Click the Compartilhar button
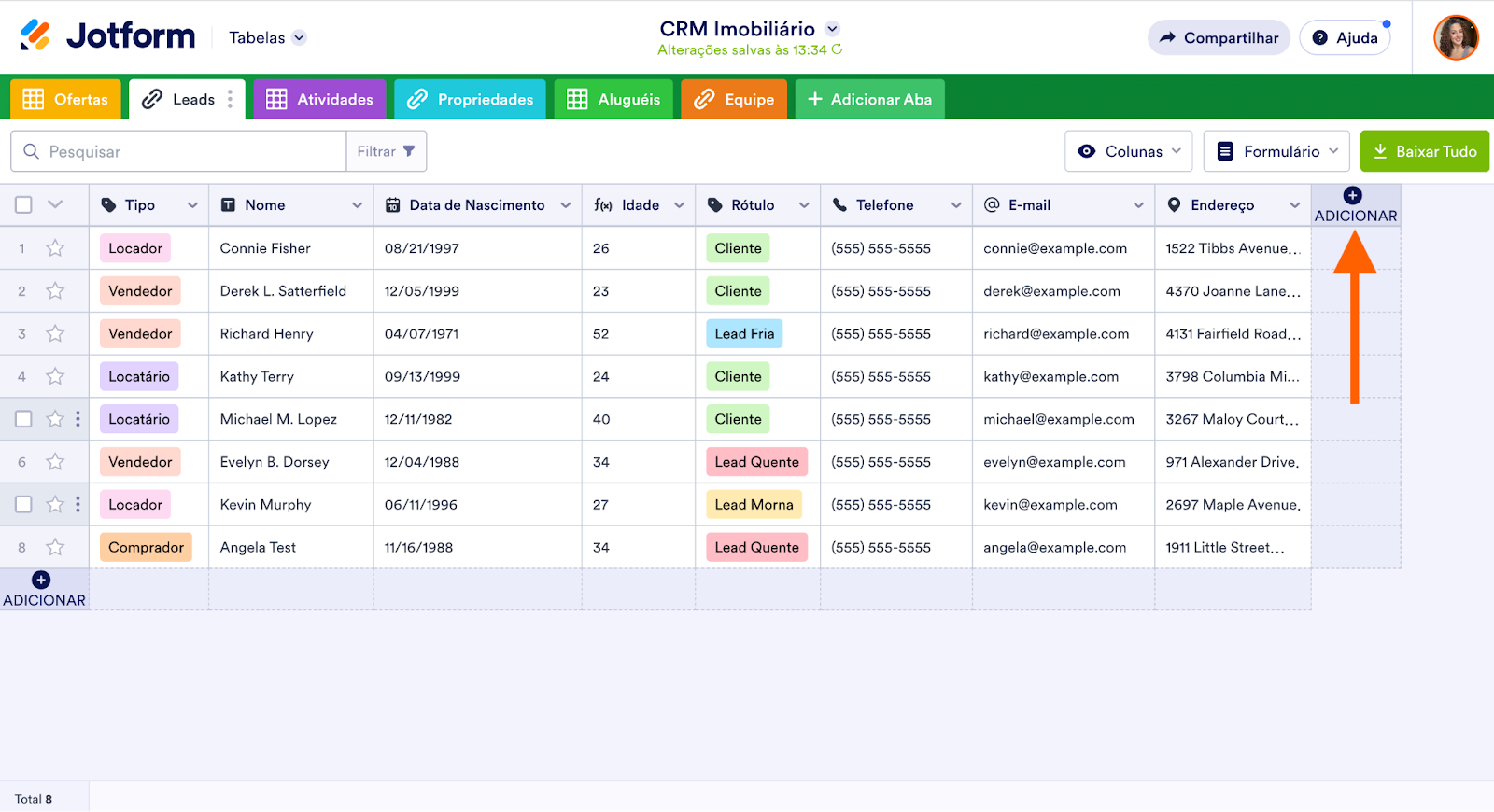Image resolution: width=1494 pixels, height=812 pixels. tap(1219, 37)
